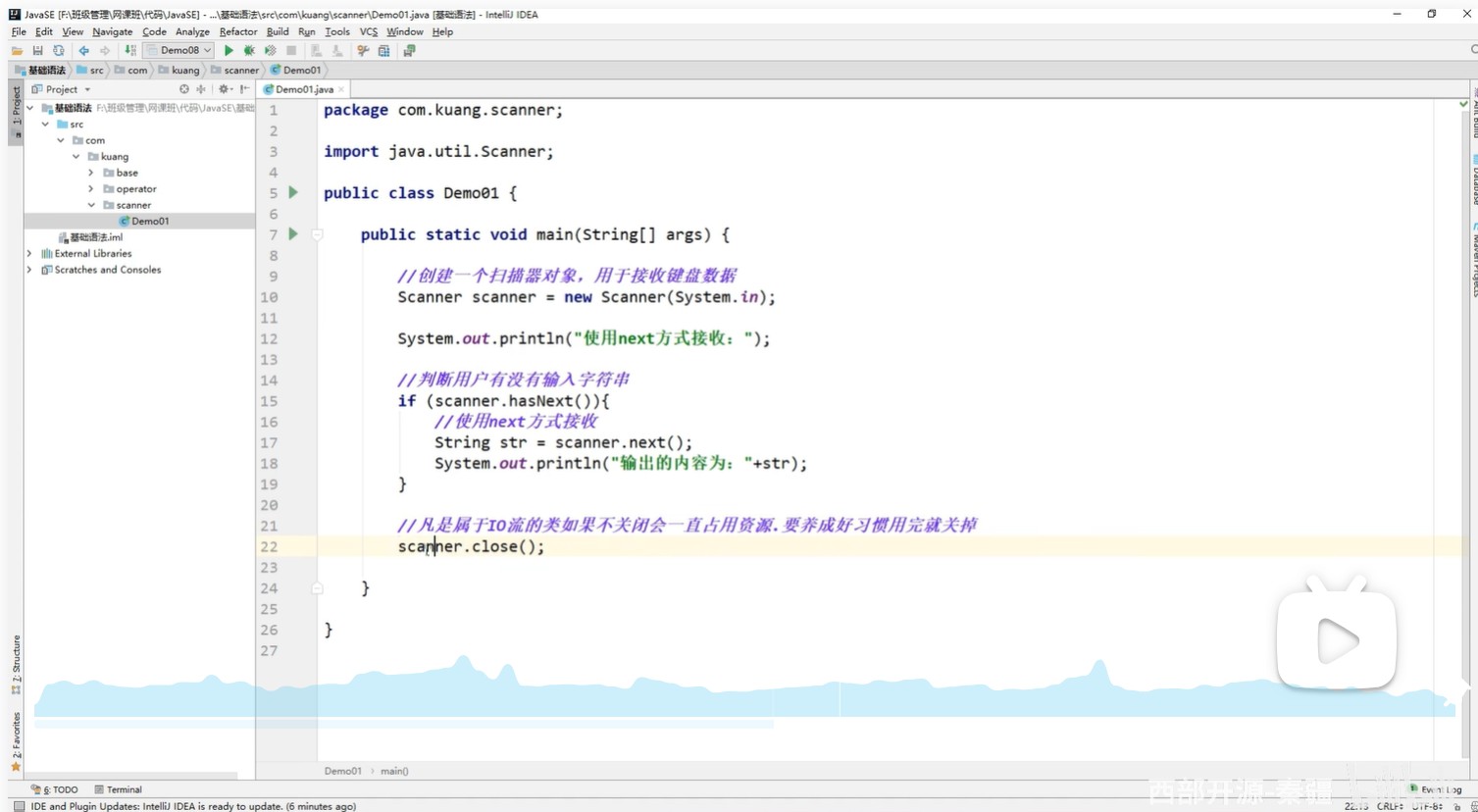Toggle read-only lock icon in status bar

tap(1457, 806)
